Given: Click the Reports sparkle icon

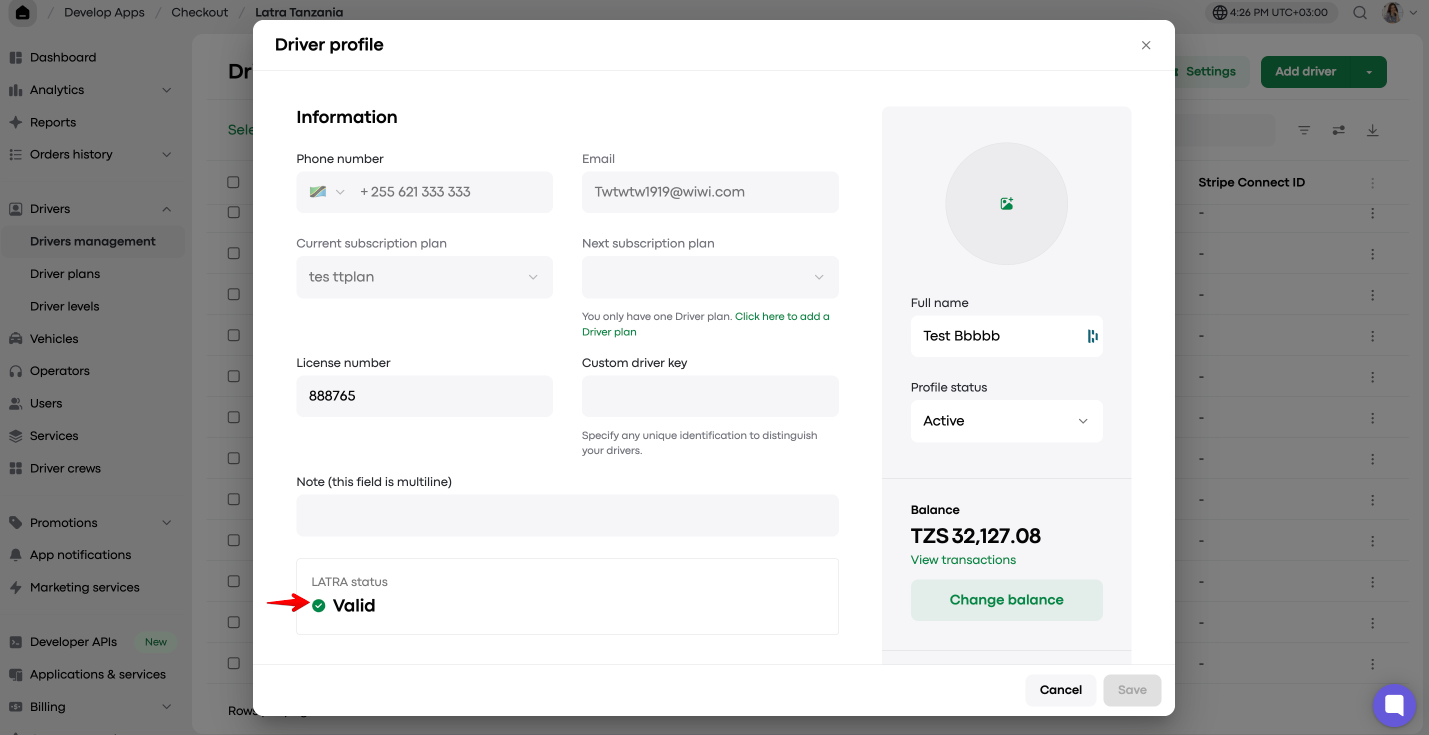Looking at the screenshot, I should coord(15,122).
